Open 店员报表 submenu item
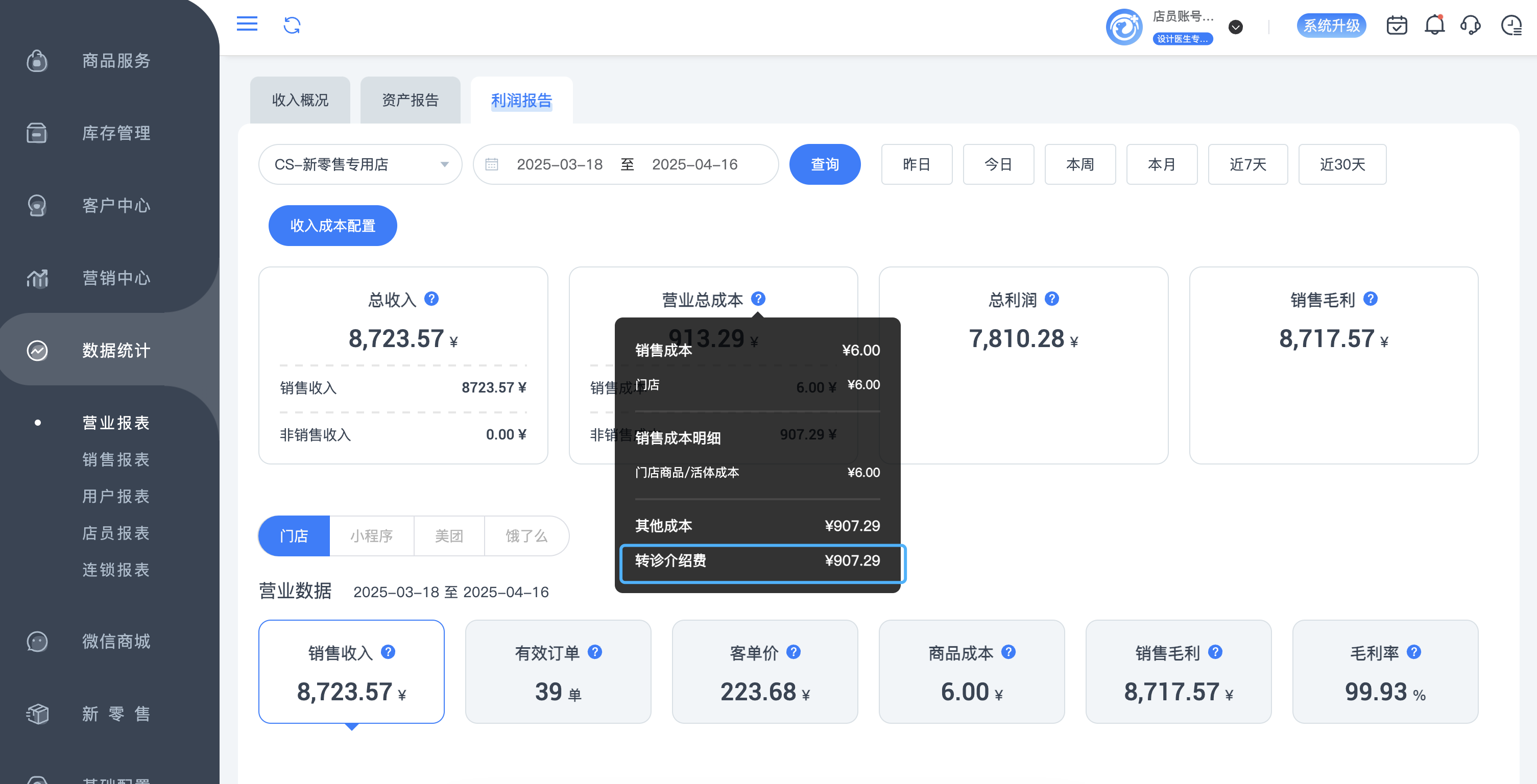 pyautogui.click(x=116, y=533)
